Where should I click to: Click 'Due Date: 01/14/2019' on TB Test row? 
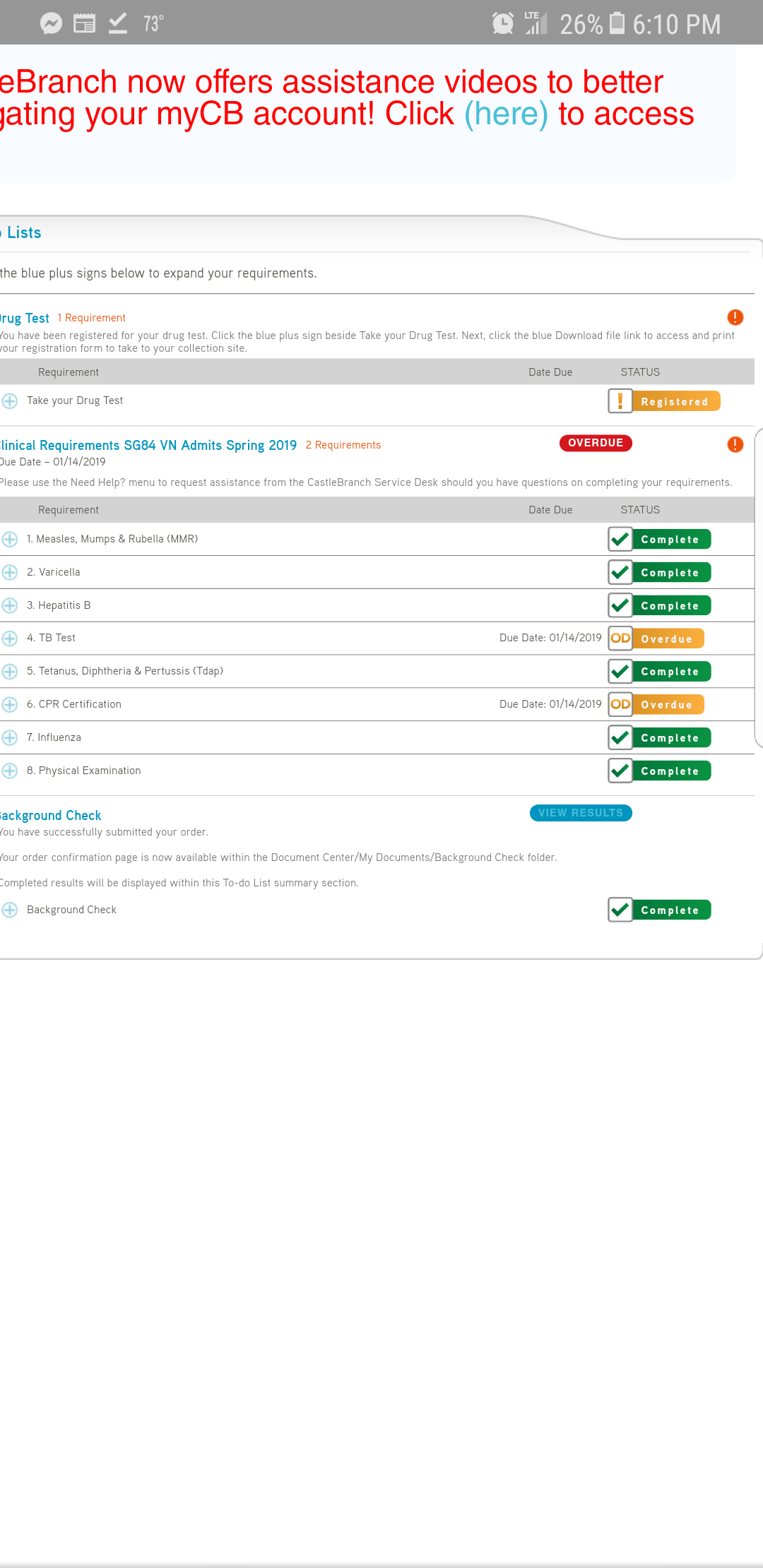[x=550, y=638]
